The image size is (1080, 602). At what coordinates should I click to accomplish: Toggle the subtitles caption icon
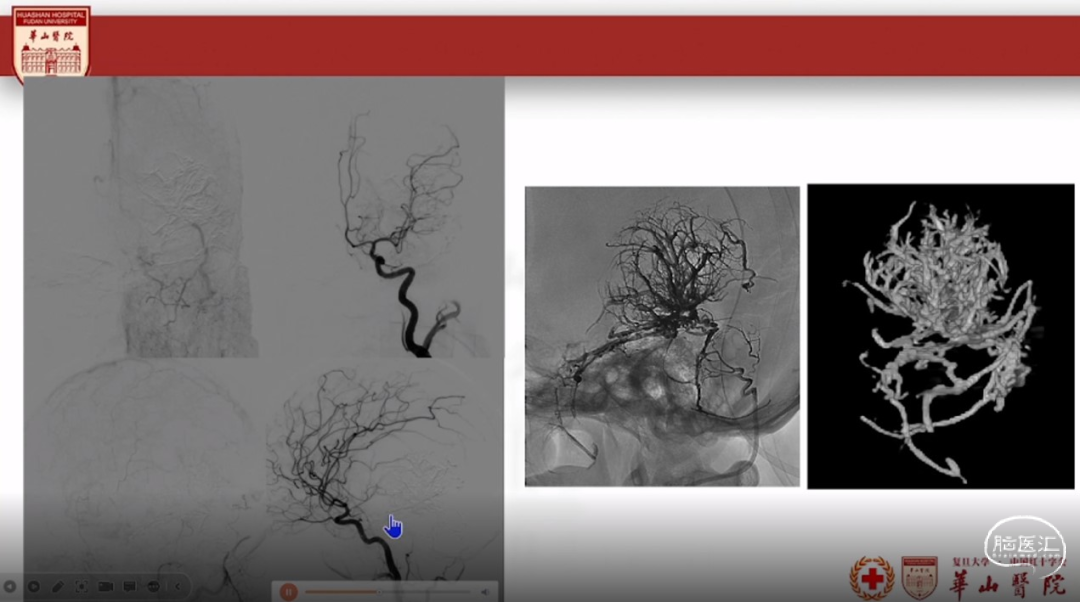pos(129,586)
